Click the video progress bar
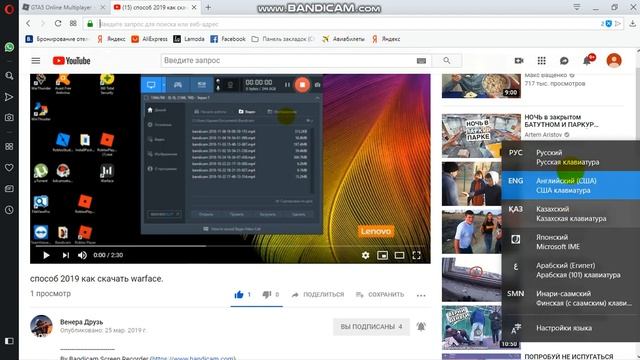The height and width of the screenshot is (360, 640). (230, 246)
